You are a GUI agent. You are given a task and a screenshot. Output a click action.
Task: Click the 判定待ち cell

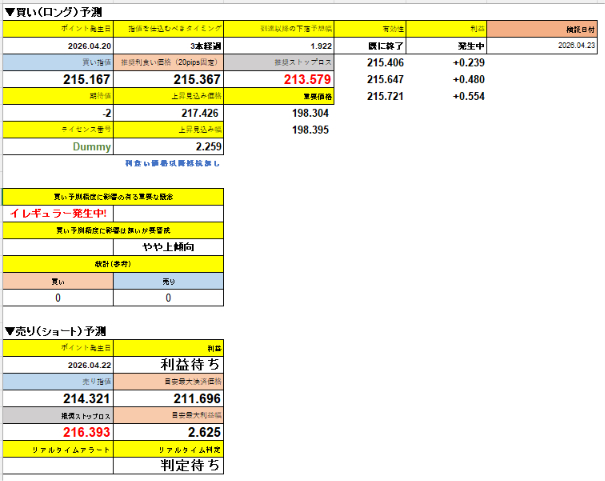(x=169, y=466)
